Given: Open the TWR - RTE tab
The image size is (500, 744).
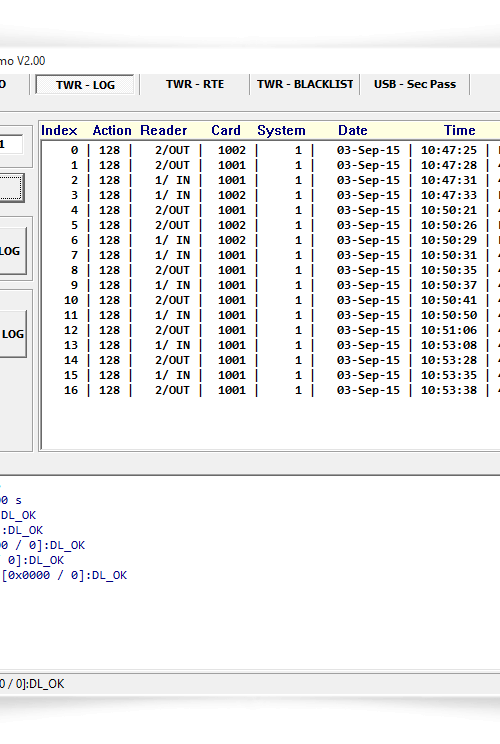Looking at the screenshot, I should pos(195,84).
